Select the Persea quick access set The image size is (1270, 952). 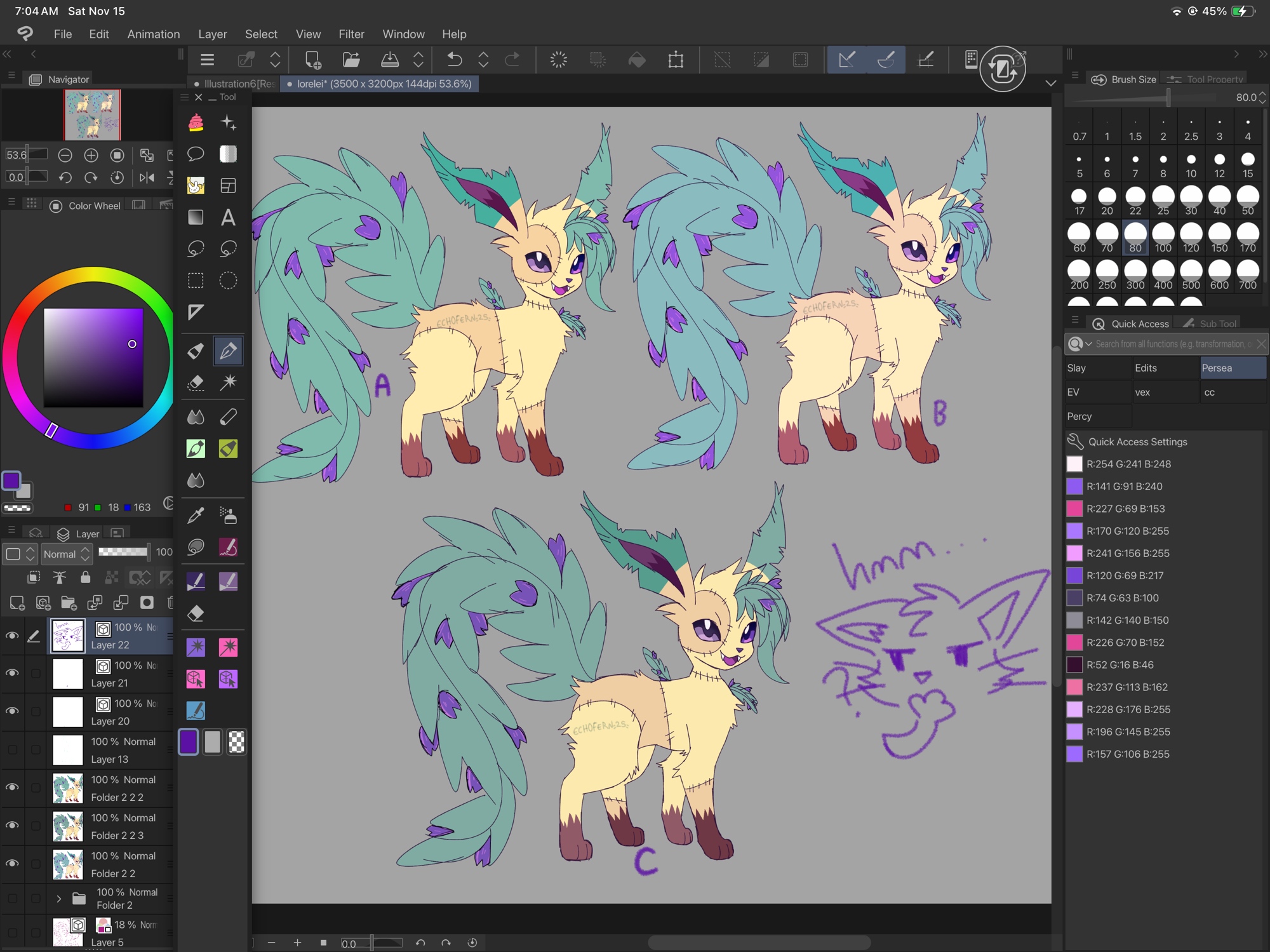tap(1232, 368)
